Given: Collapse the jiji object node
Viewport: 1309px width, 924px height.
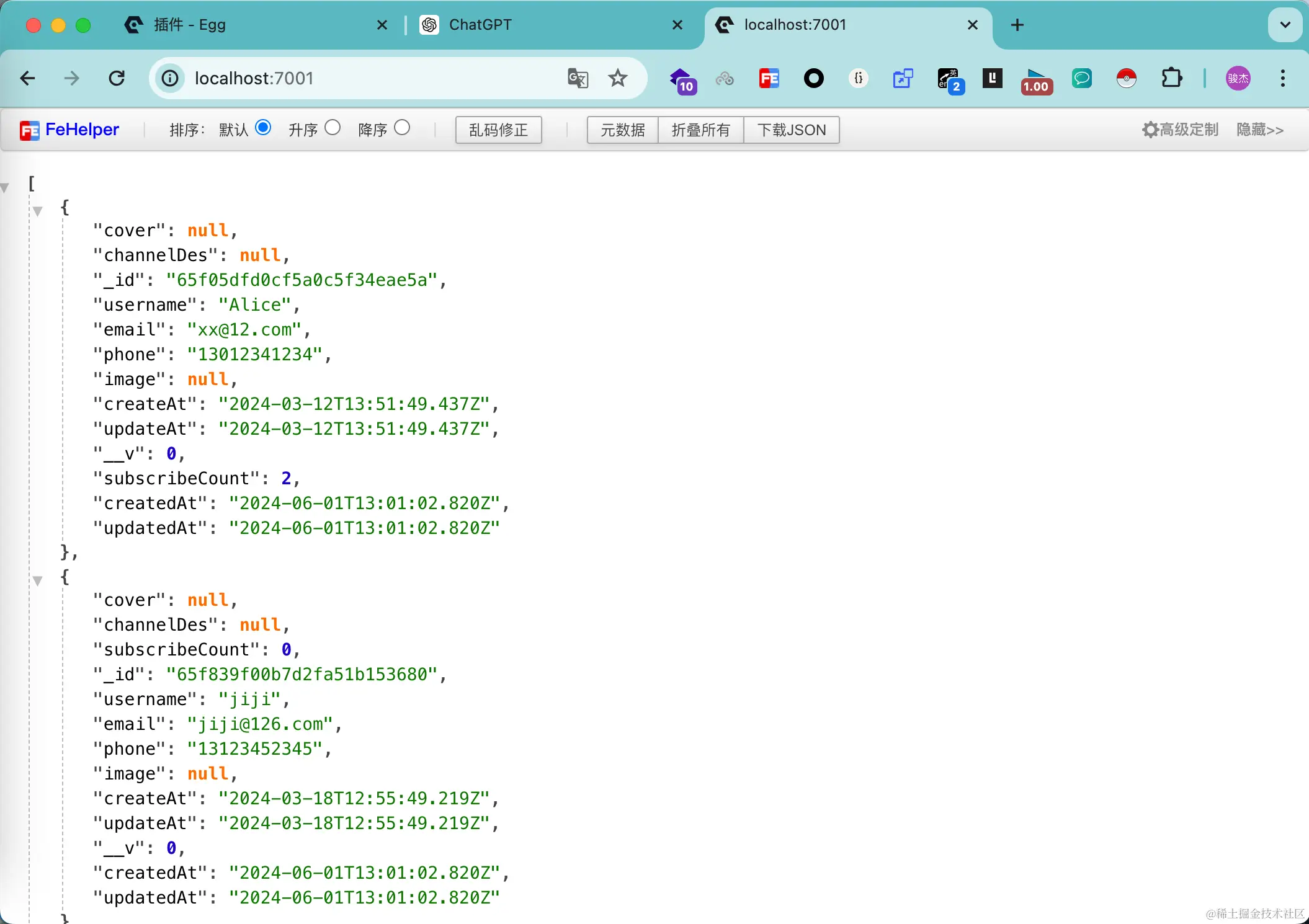Looking at the screenshot, I should [x=38, y=581].
